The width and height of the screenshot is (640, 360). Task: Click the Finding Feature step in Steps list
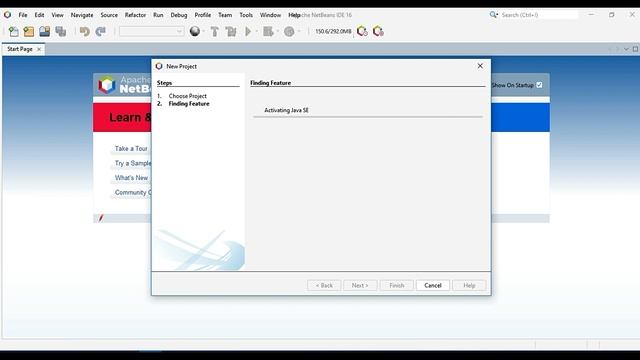point(189,104)
